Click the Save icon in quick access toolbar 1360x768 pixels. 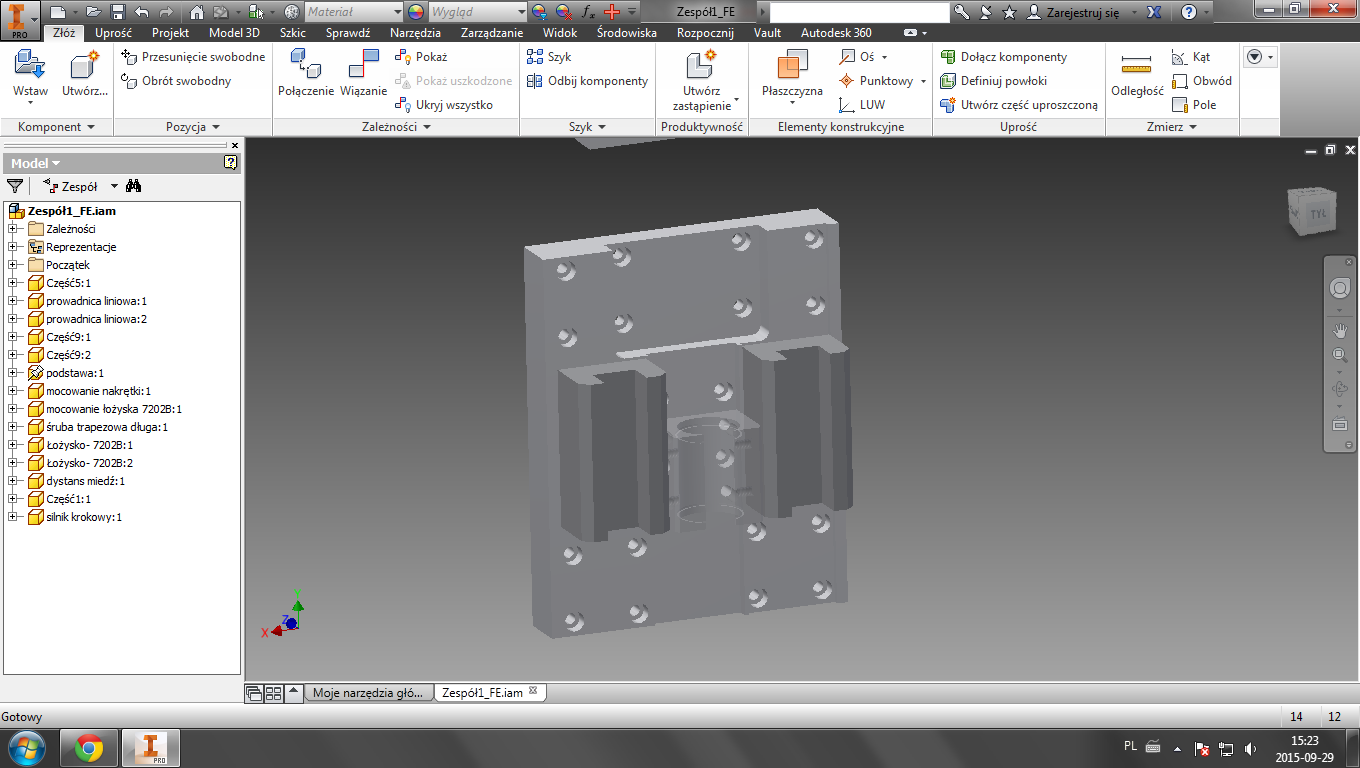pos(118,12)
